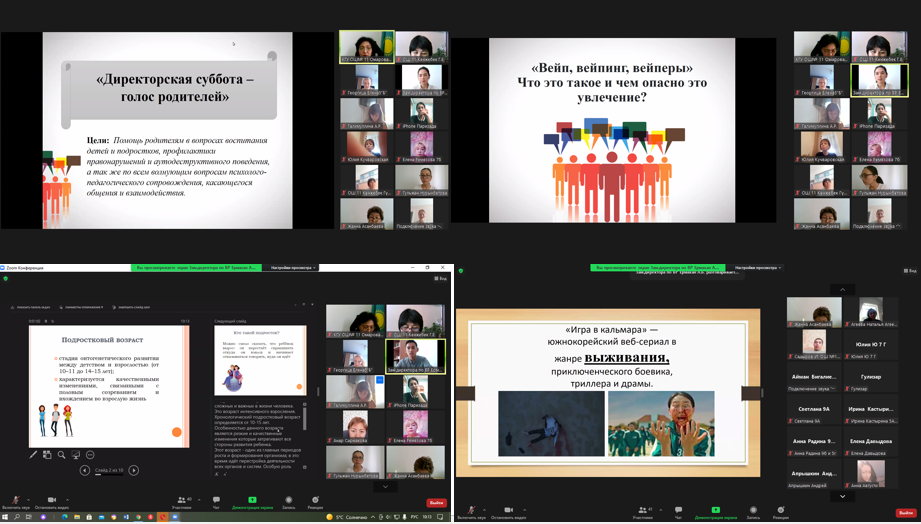Image resolution: width=921 pixels, height=524 pixels.
Task: Stop video in the presenter-view Zoom window
Action: click(51, 501)
